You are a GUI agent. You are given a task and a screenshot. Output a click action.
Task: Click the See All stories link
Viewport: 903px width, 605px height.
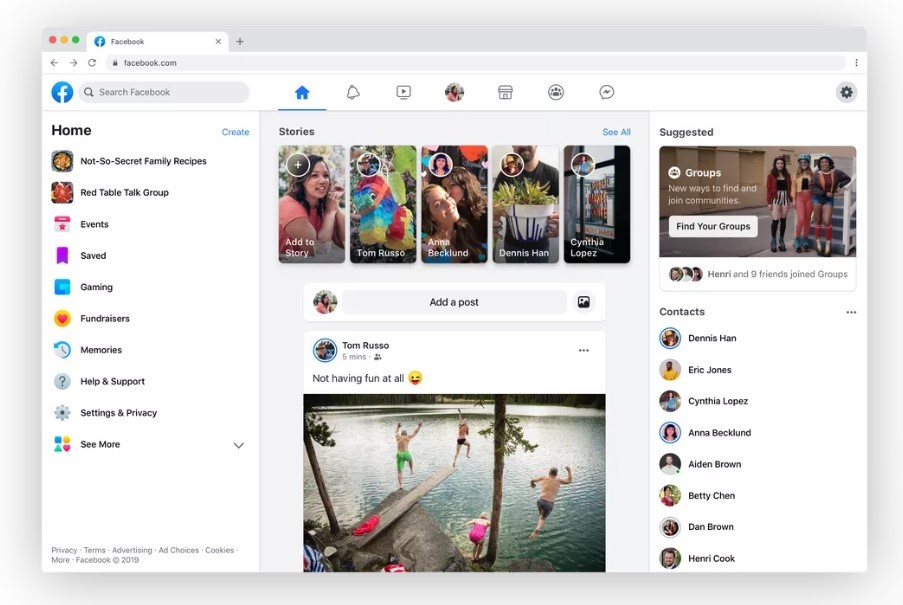[616, 132]
